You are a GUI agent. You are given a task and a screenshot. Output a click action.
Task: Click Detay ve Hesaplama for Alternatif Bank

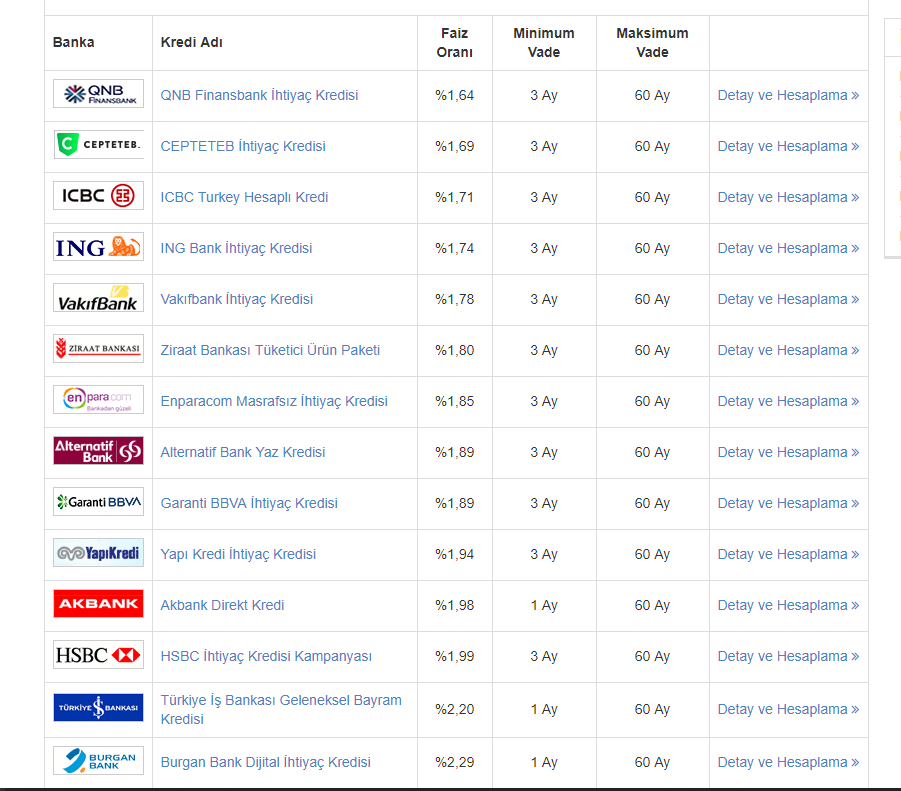[788, 452]
